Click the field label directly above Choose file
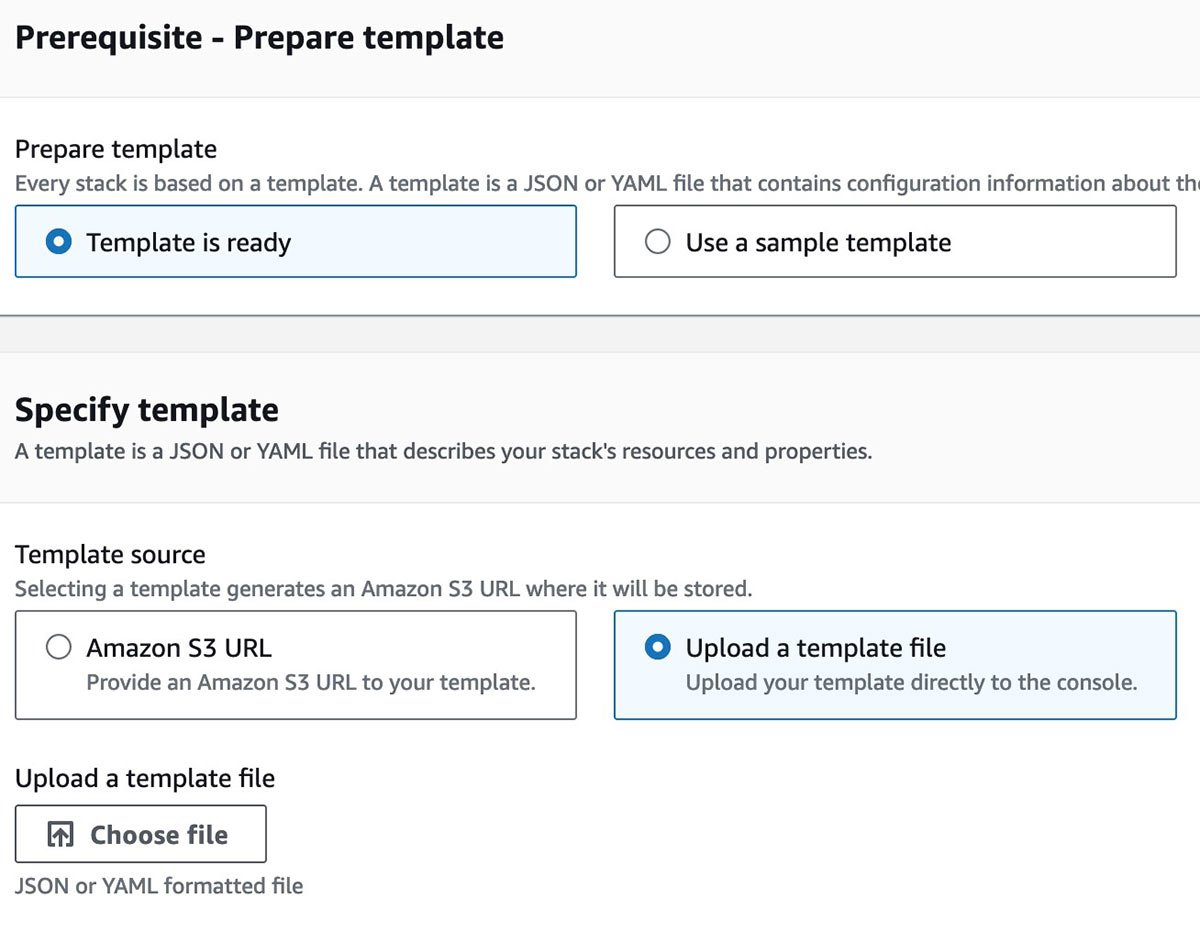The image size is (1200, 932). [x=145, y=778]
